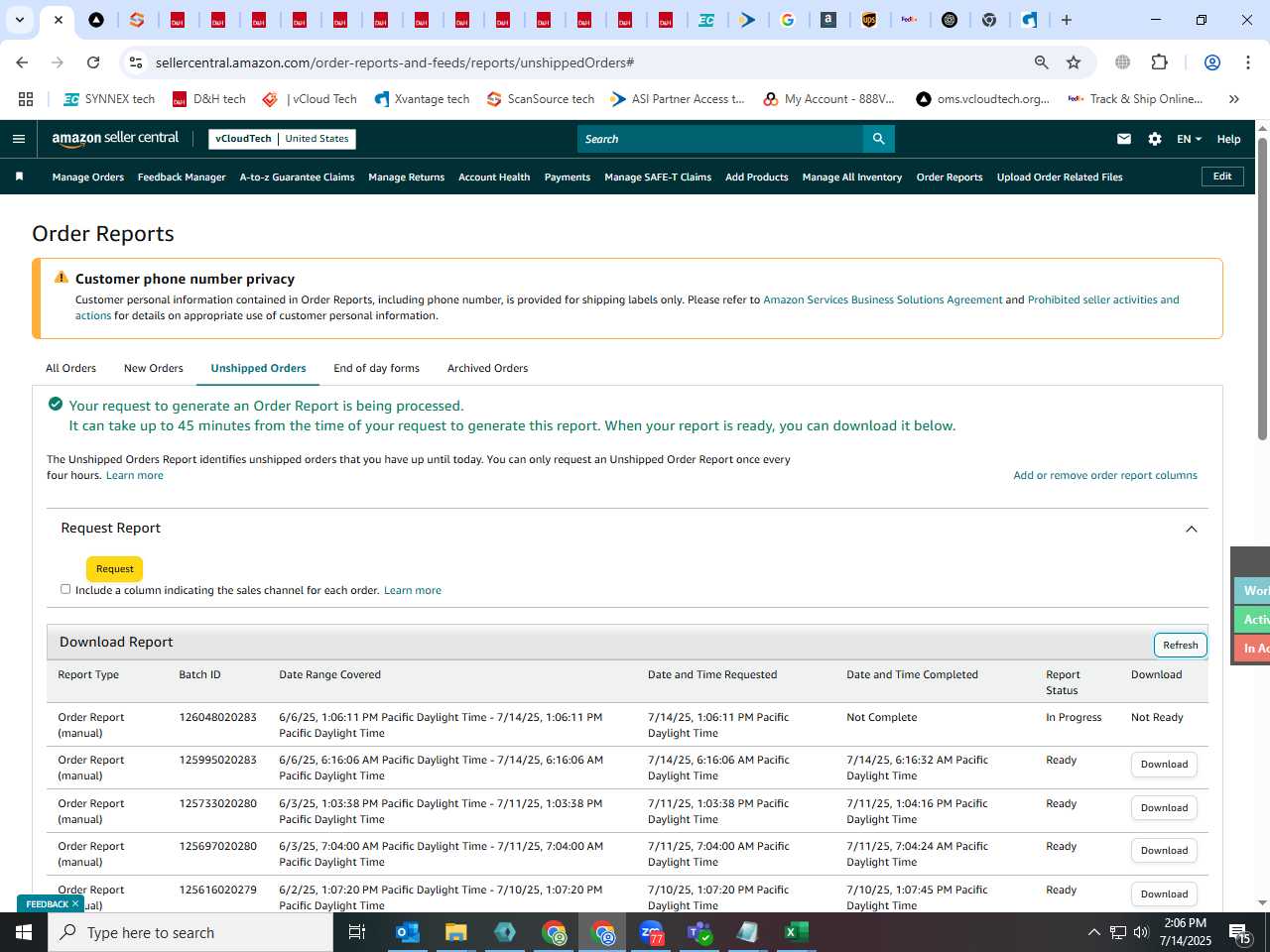Switch to the Amazon 'a' browser tab
This screenshot has height=952, width=1270.
(x=827, y=20)
